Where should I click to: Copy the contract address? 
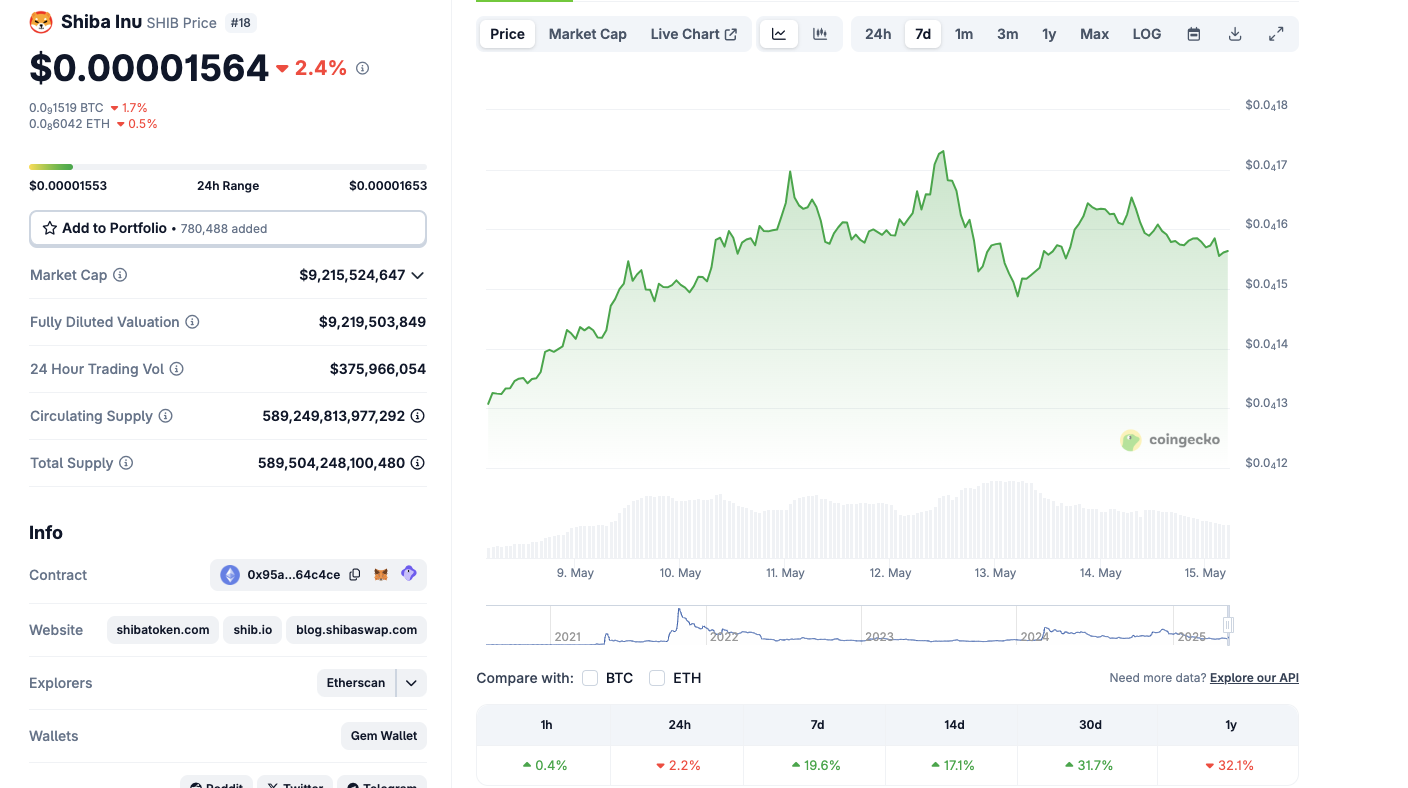[355, 575]
